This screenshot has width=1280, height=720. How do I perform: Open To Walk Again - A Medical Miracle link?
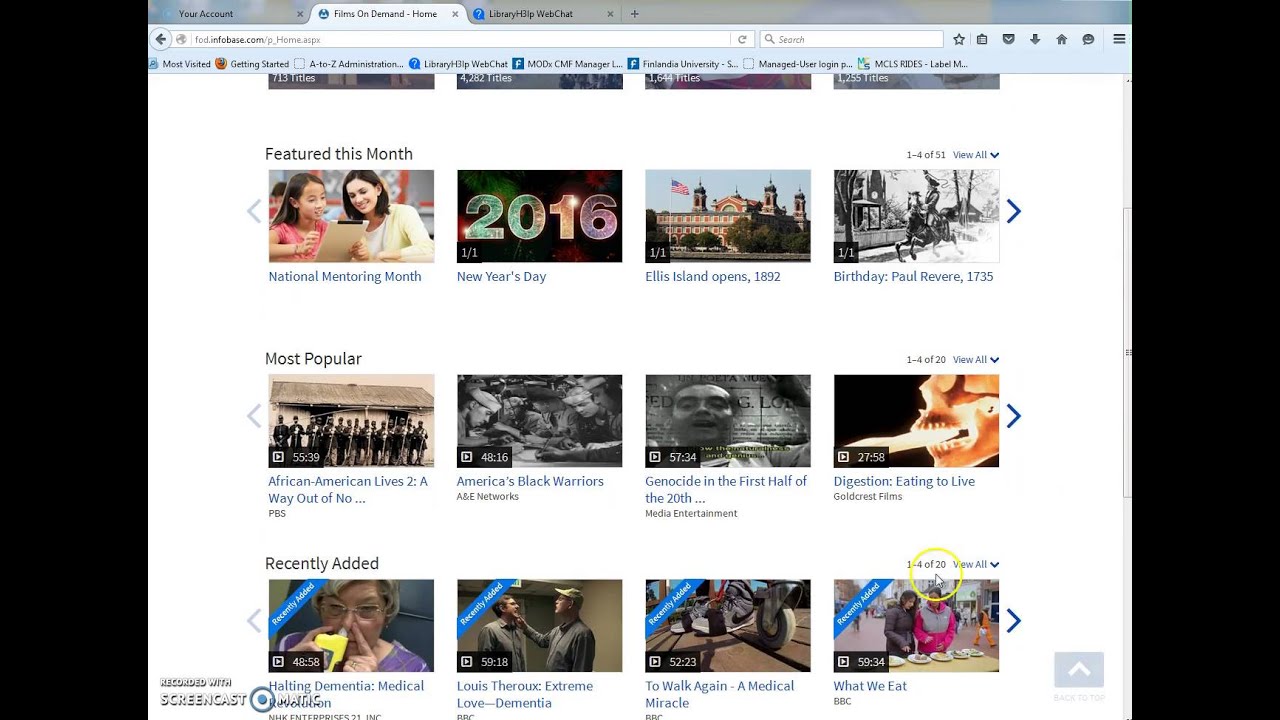pos(720,695)
